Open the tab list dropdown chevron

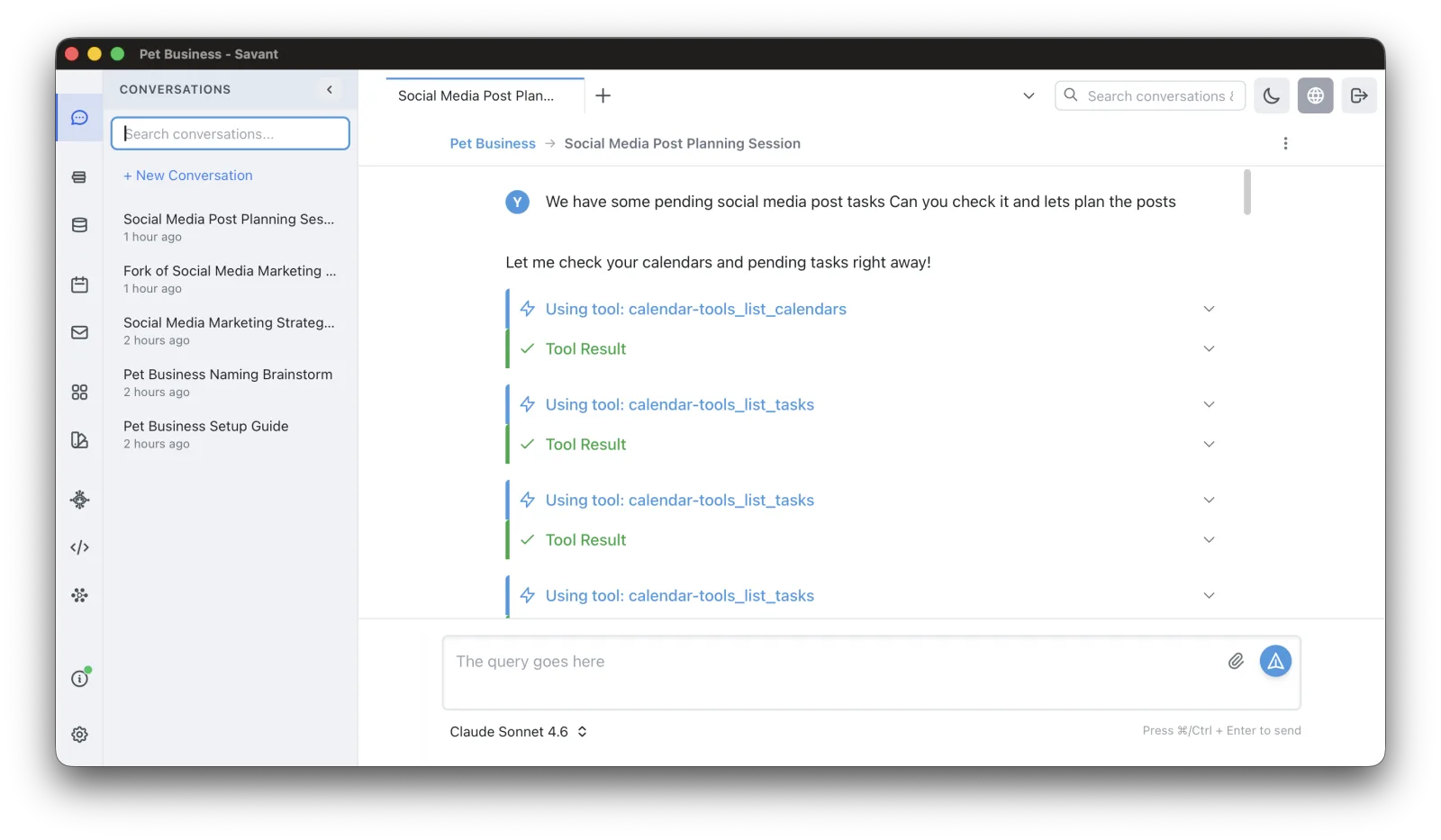[x=1029, y=95]
